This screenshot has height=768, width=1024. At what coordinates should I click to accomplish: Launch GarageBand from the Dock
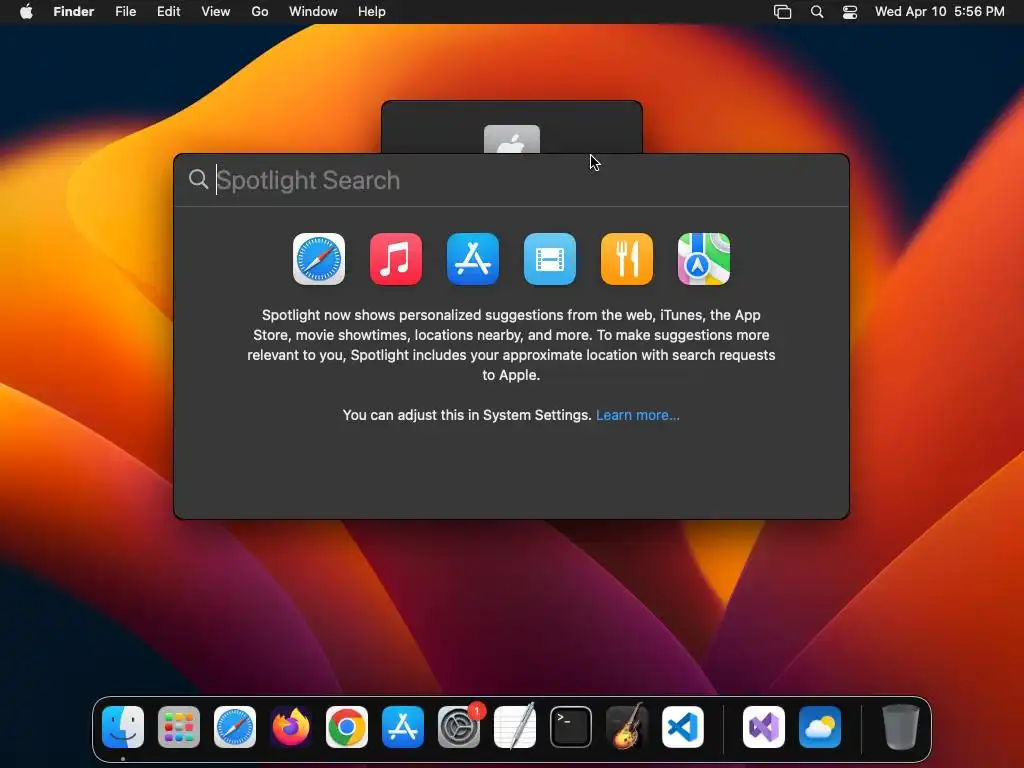[627, 727]
